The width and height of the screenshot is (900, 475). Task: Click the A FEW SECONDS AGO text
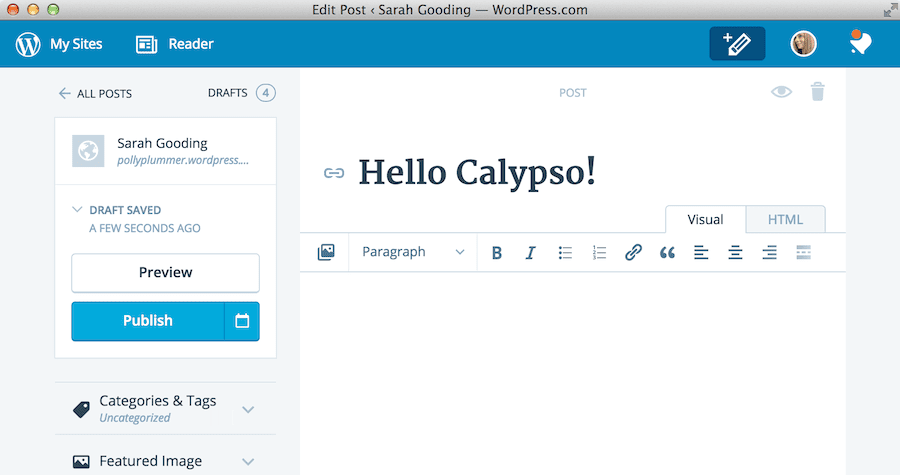point(145,228)
